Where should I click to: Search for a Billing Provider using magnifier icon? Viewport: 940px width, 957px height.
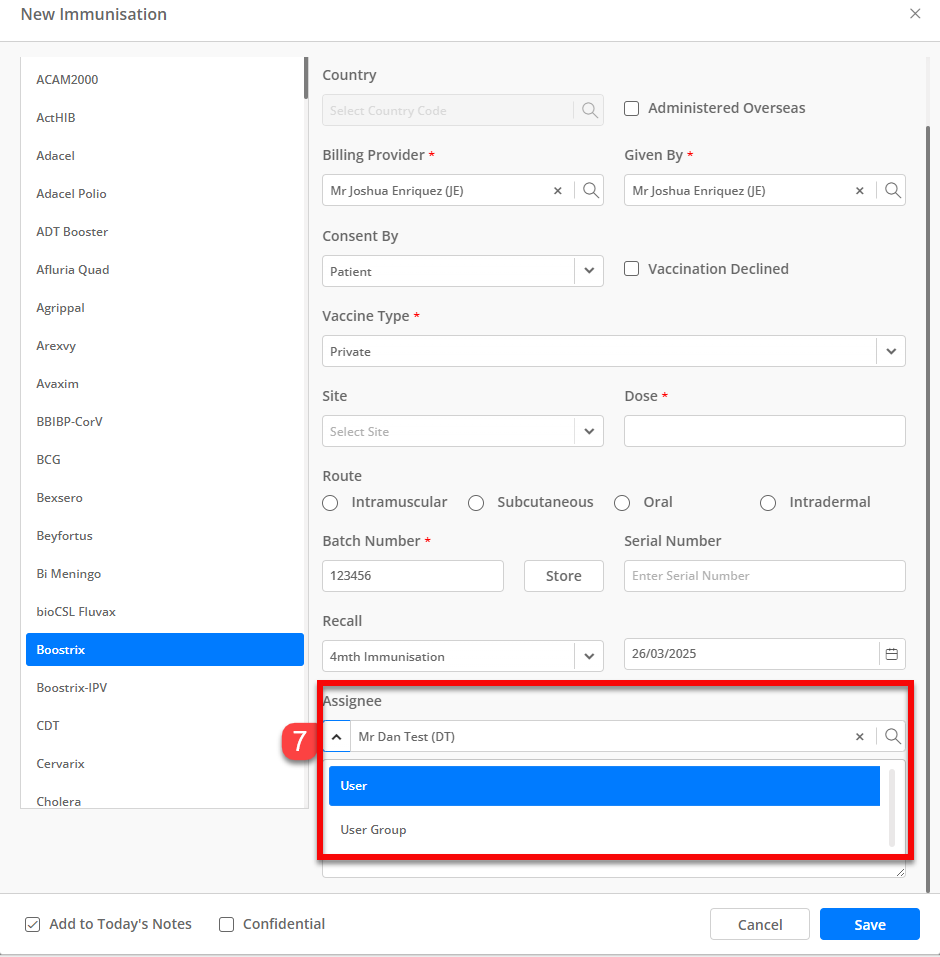pos(590,190)
